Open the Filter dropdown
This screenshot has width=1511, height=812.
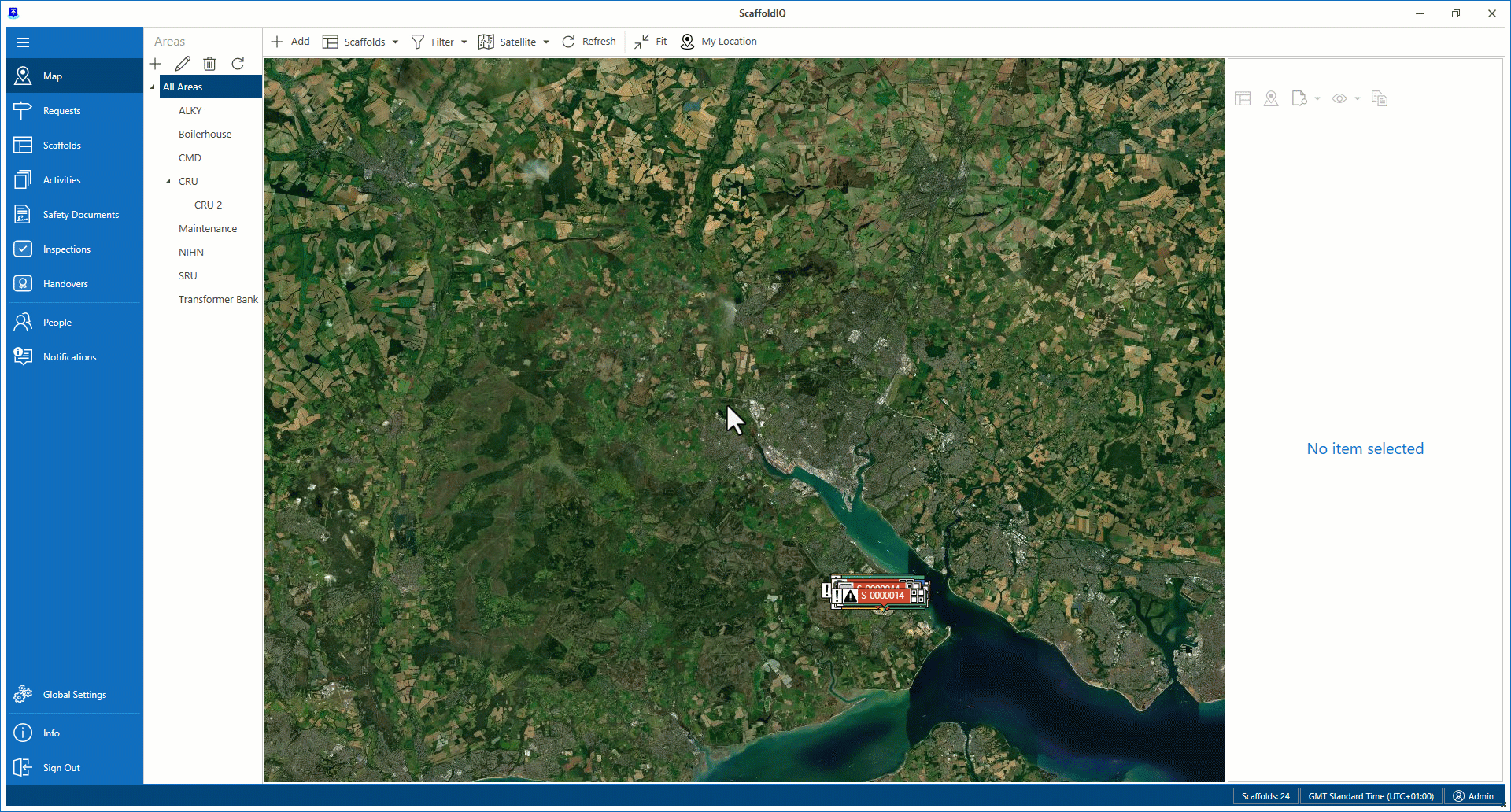pyautogui.click(x=439, y=42)
